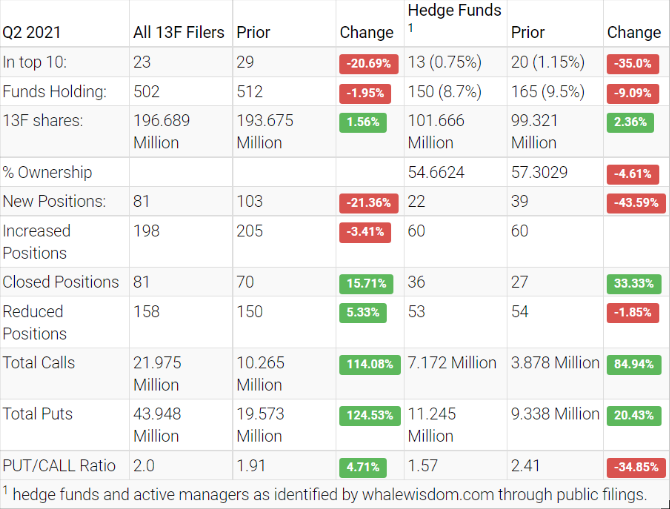670x509 pixels.
Task: Click the -34.85% PUT/CALL Ratio badge
Action: coord(634,467)
